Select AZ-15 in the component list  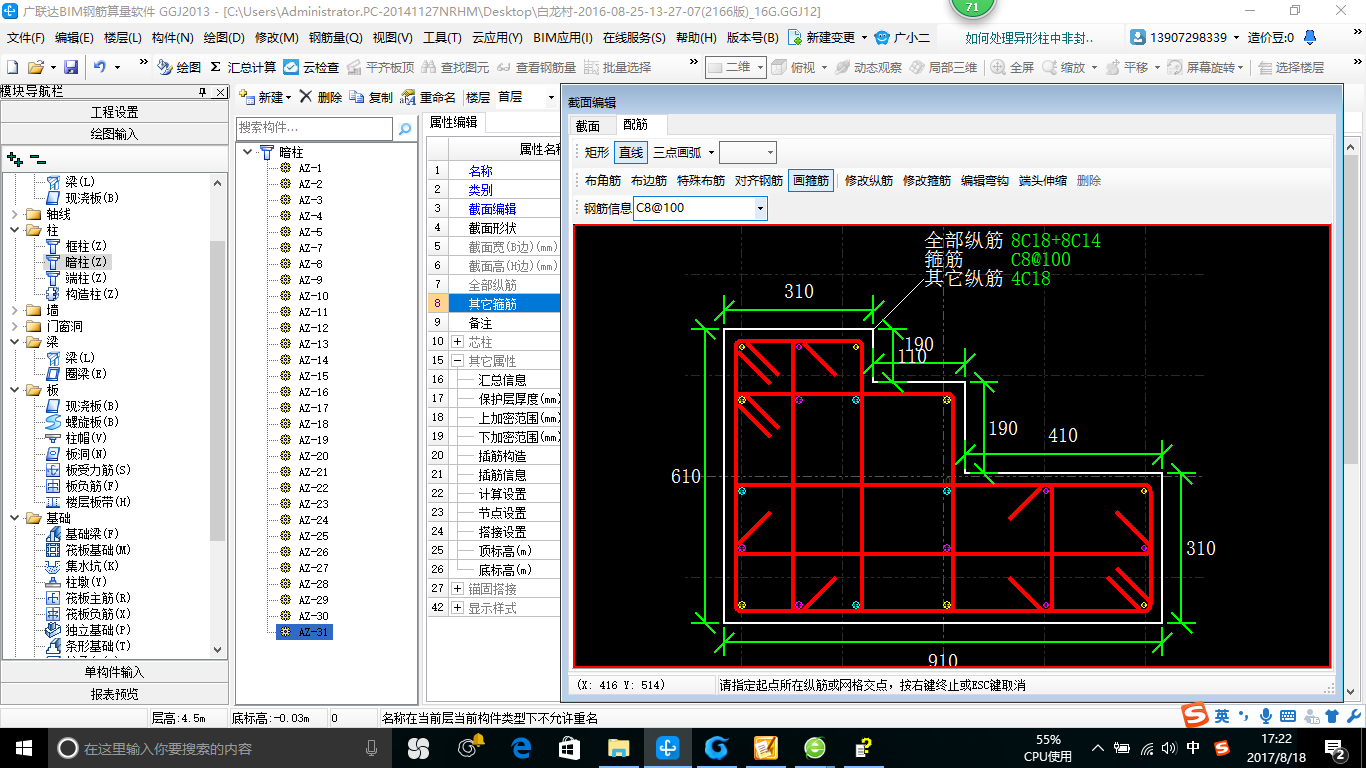(313, 376)
